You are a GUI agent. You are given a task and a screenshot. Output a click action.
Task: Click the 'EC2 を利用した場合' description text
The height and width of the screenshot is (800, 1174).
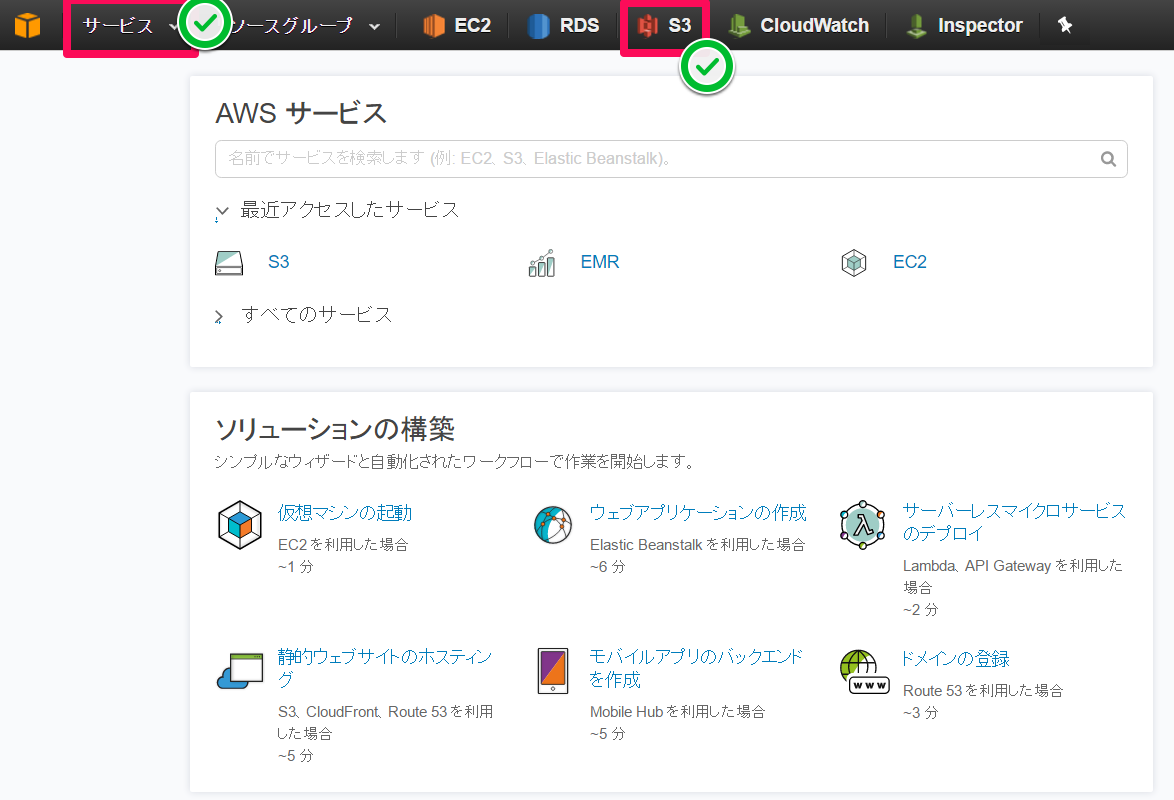click(x=343, y=545)
